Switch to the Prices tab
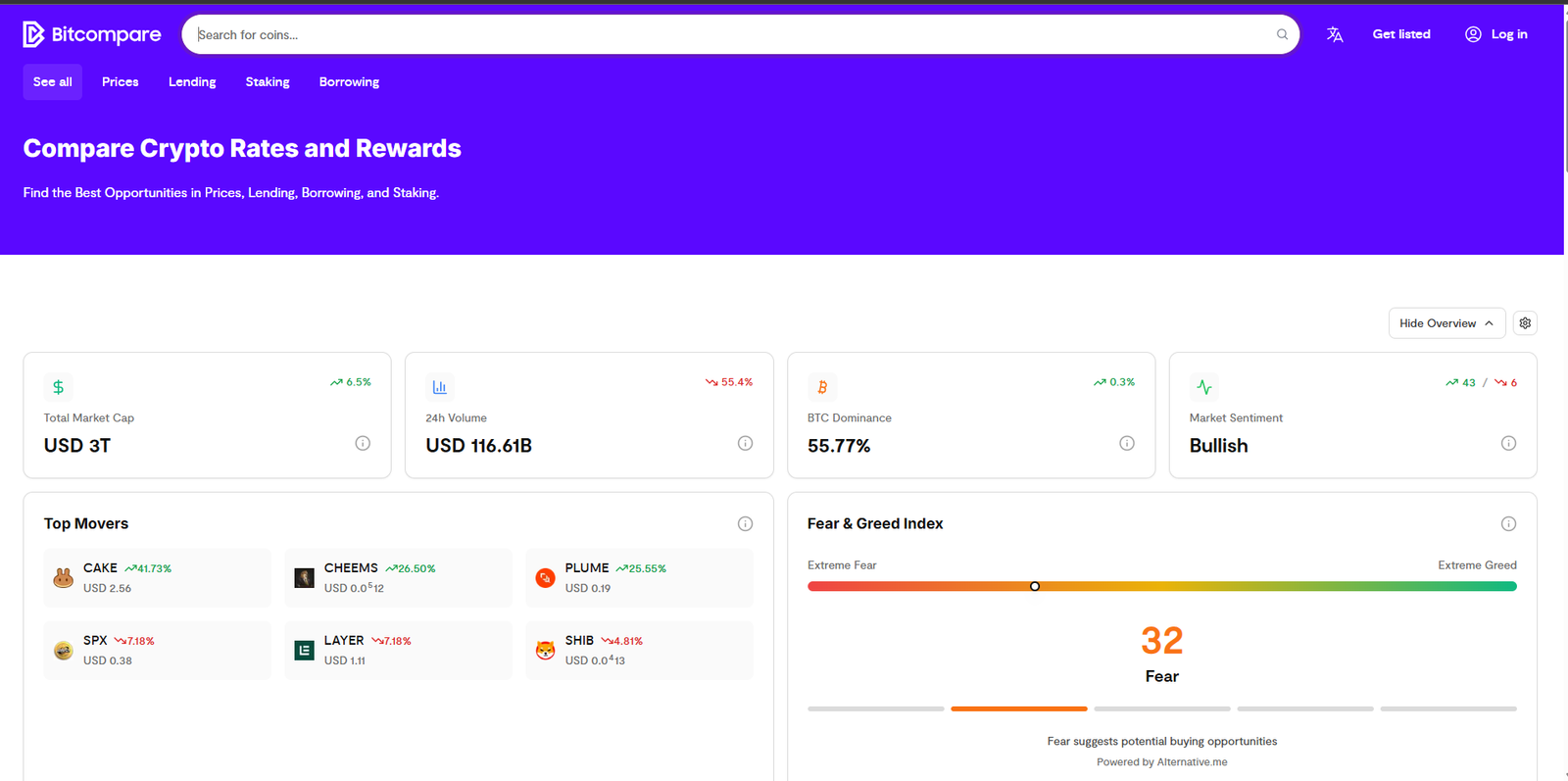The image size is (1568, 781). tap(121, 82)
